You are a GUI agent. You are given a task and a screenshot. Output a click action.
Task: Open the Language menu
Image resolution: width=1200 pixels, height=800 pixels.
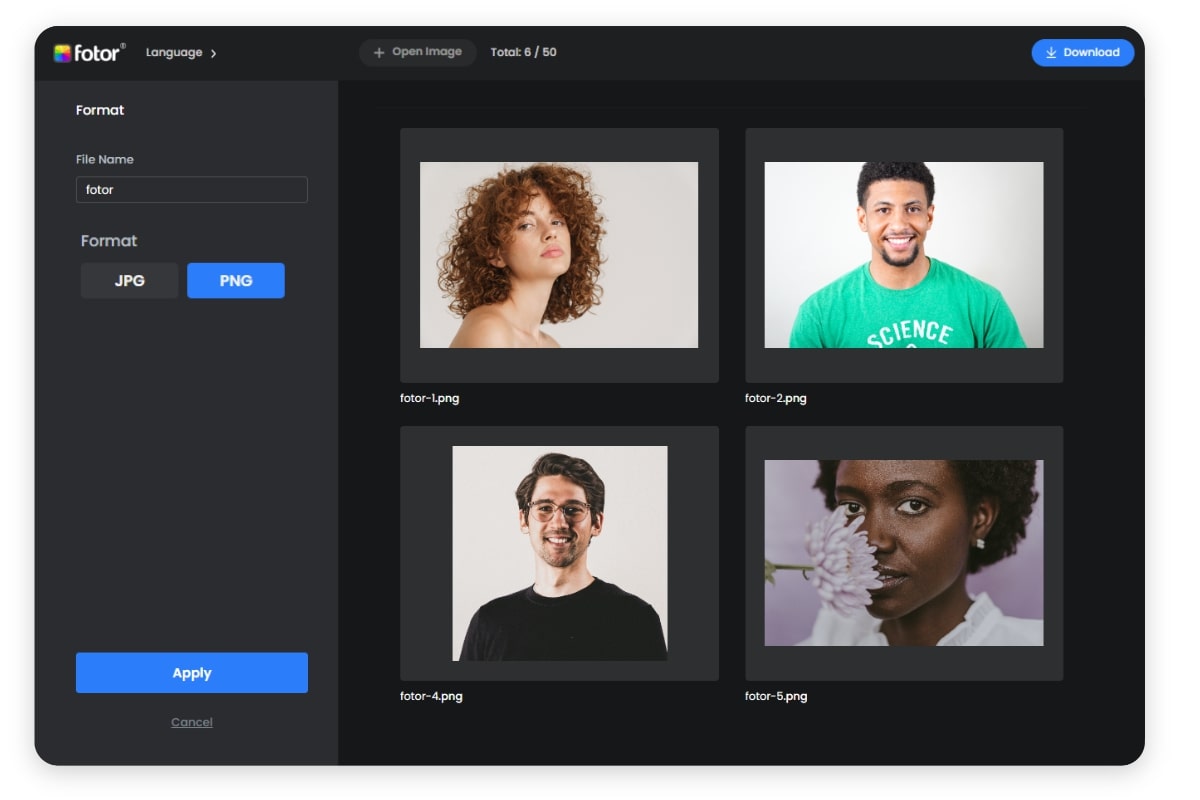(174, 52)
